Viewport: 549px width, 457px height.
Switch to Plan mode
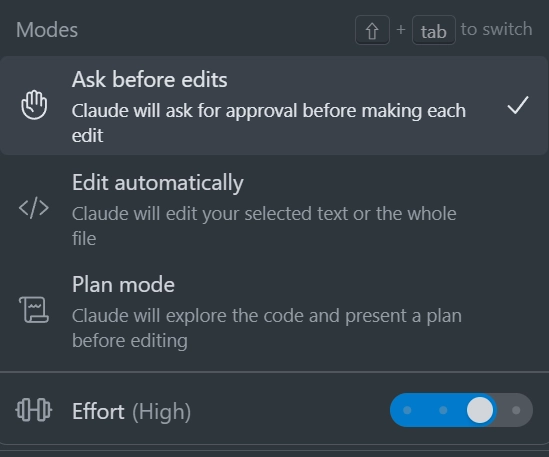click(274, 311)
